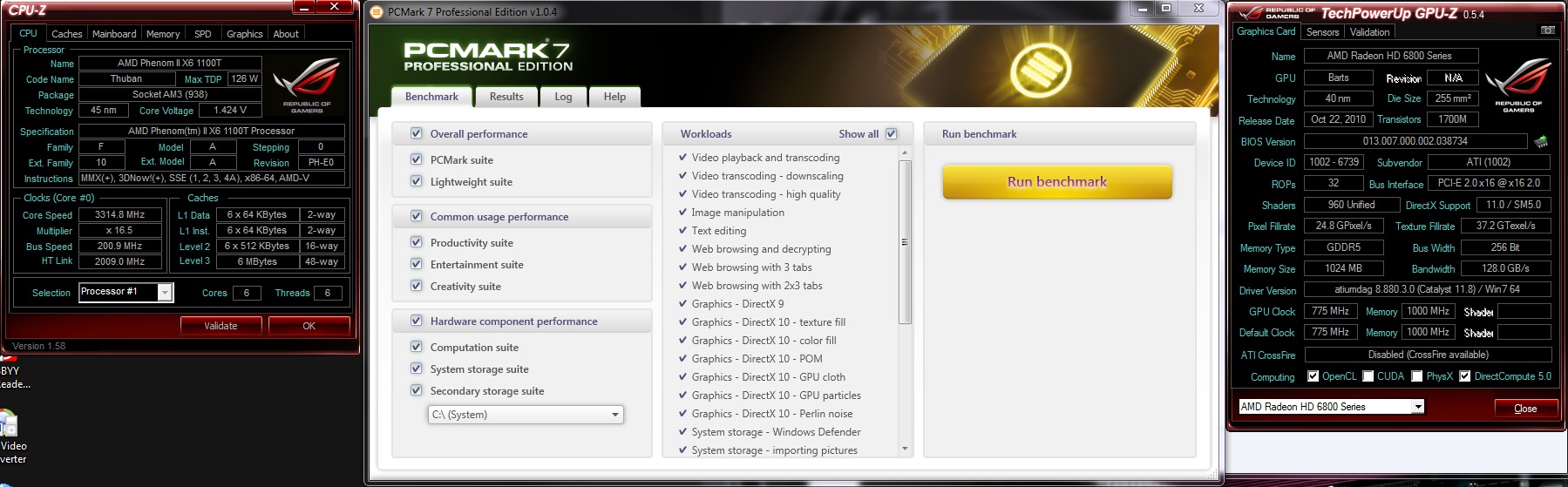Select the Benchmark tab in PCMark
This screenshot has height=487, width=1568.
coord(431,97)
